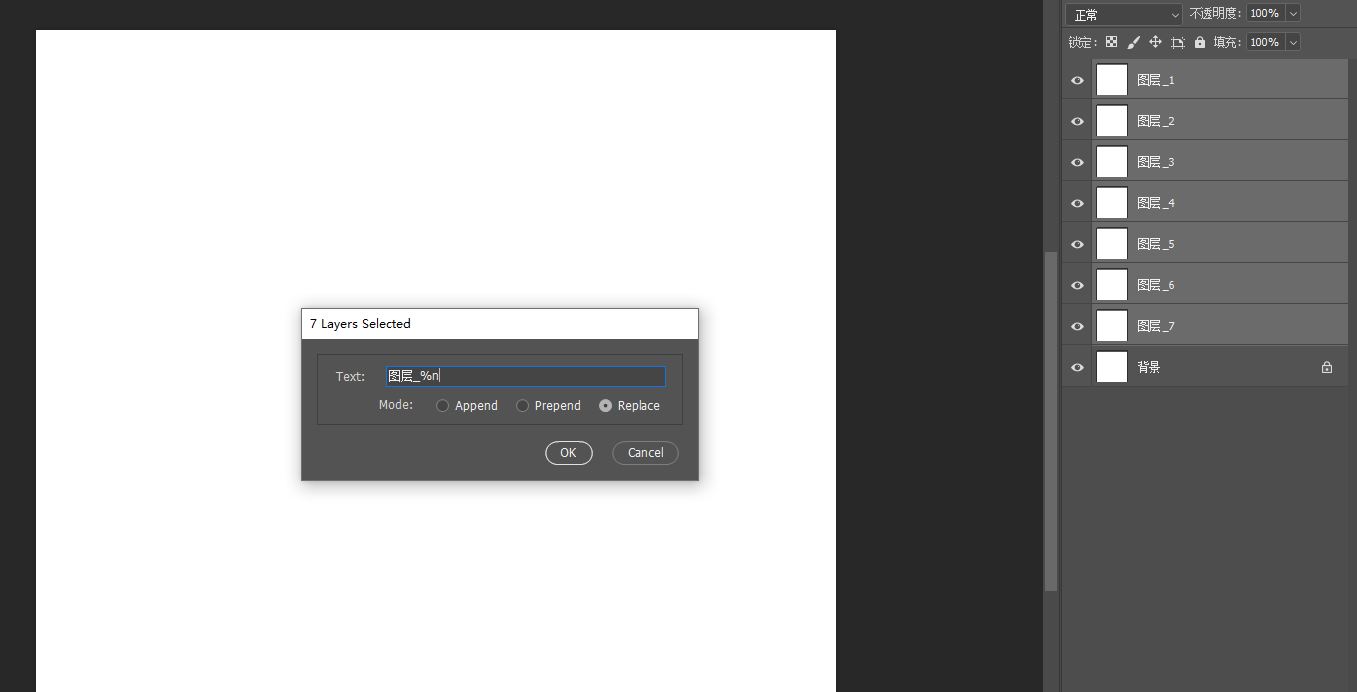Image resolution: width=1357 pixels, height=692 pixels.
Task: Select the Append mode radio button
Action: [443, 406]
